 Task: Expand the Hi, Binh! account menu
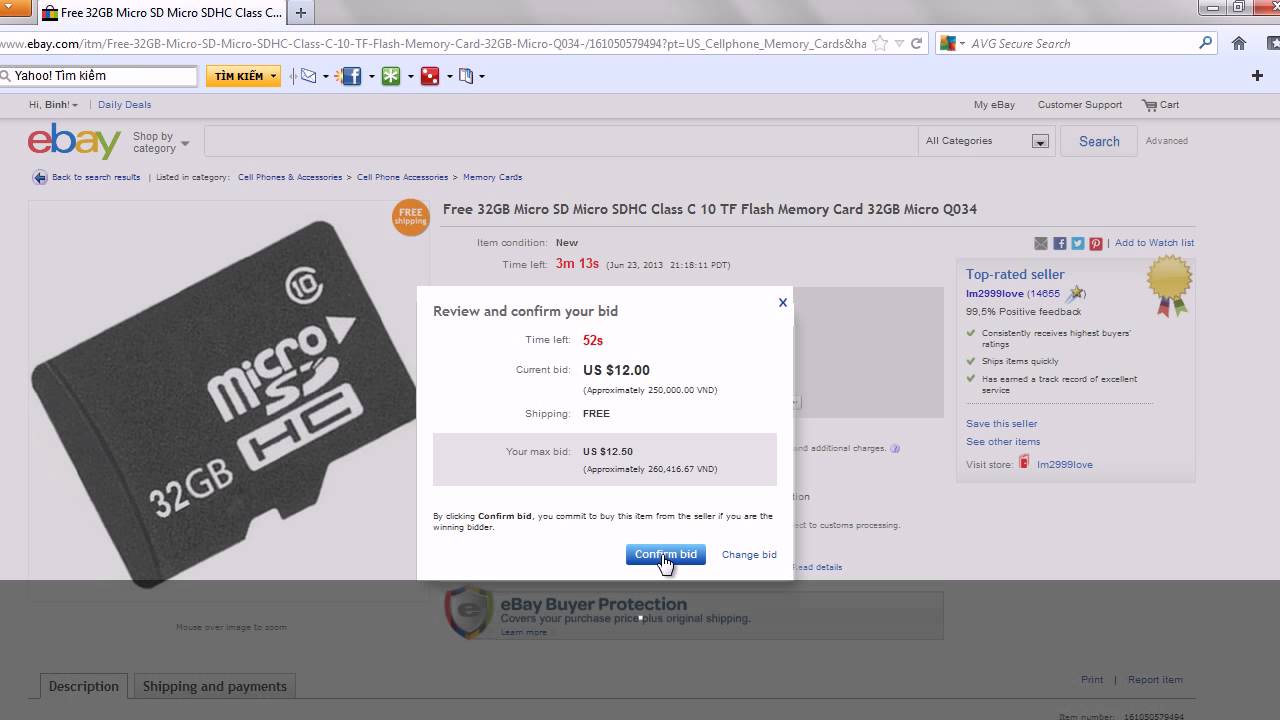[x=54, y=105]
